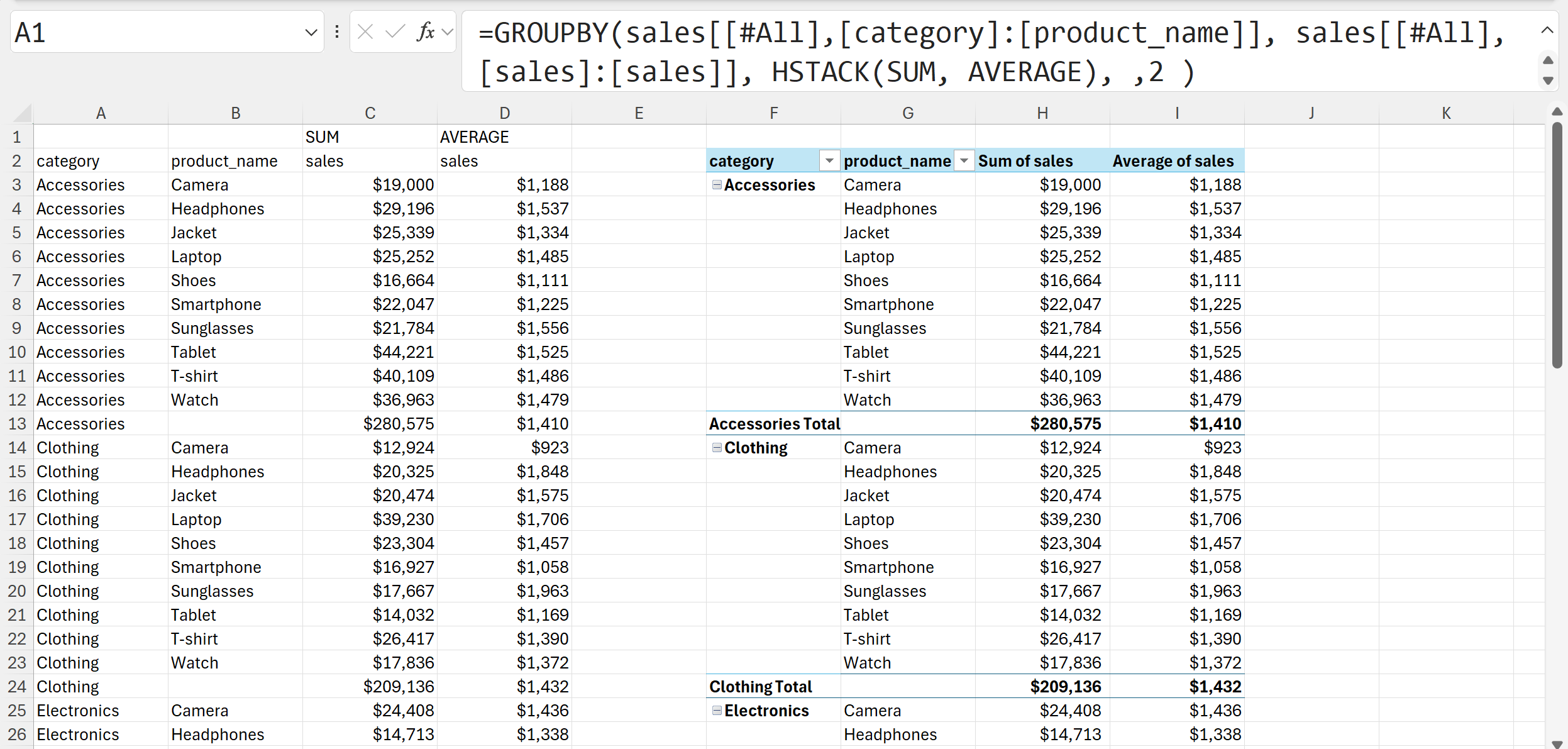
Task: Open the Name Box dropdown arrow
Action: pos(311,32)
